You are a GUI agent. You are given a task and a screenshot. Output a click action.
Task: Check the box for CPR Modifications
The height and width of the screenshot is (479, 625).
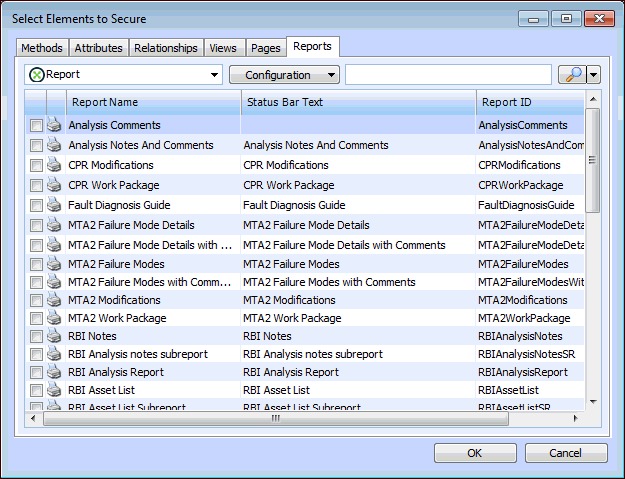click(x=36, y=166)
